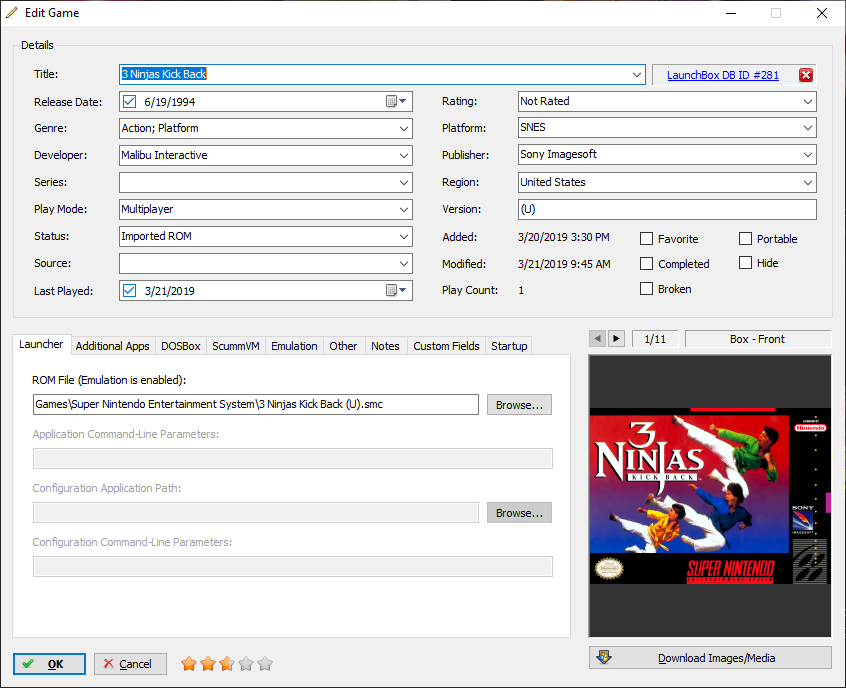
Task: Click the pencil icon in the Edit Game title bar
Action: tap(12, 12)
